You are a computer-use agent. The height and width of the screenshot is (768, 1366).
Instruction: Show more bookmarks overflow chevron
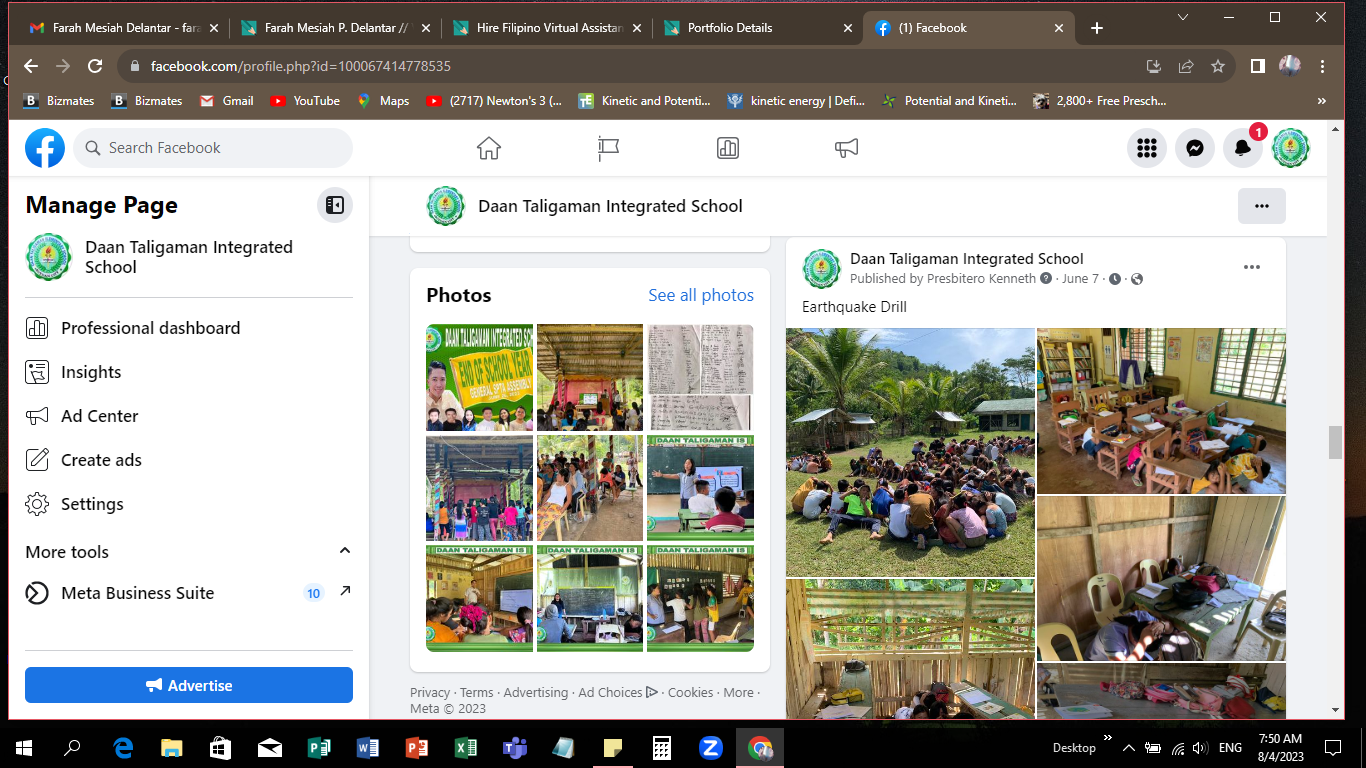tap(1321, 101)
